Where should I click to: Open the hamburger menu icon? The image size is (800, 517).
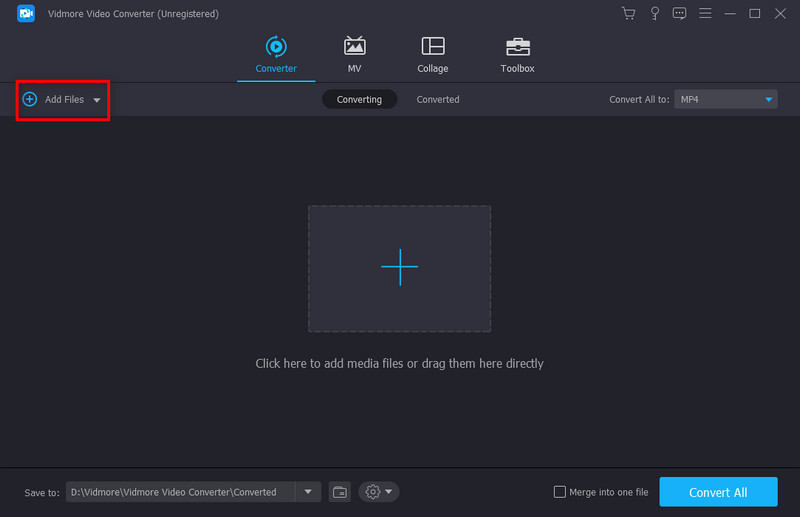pos(705,14)
